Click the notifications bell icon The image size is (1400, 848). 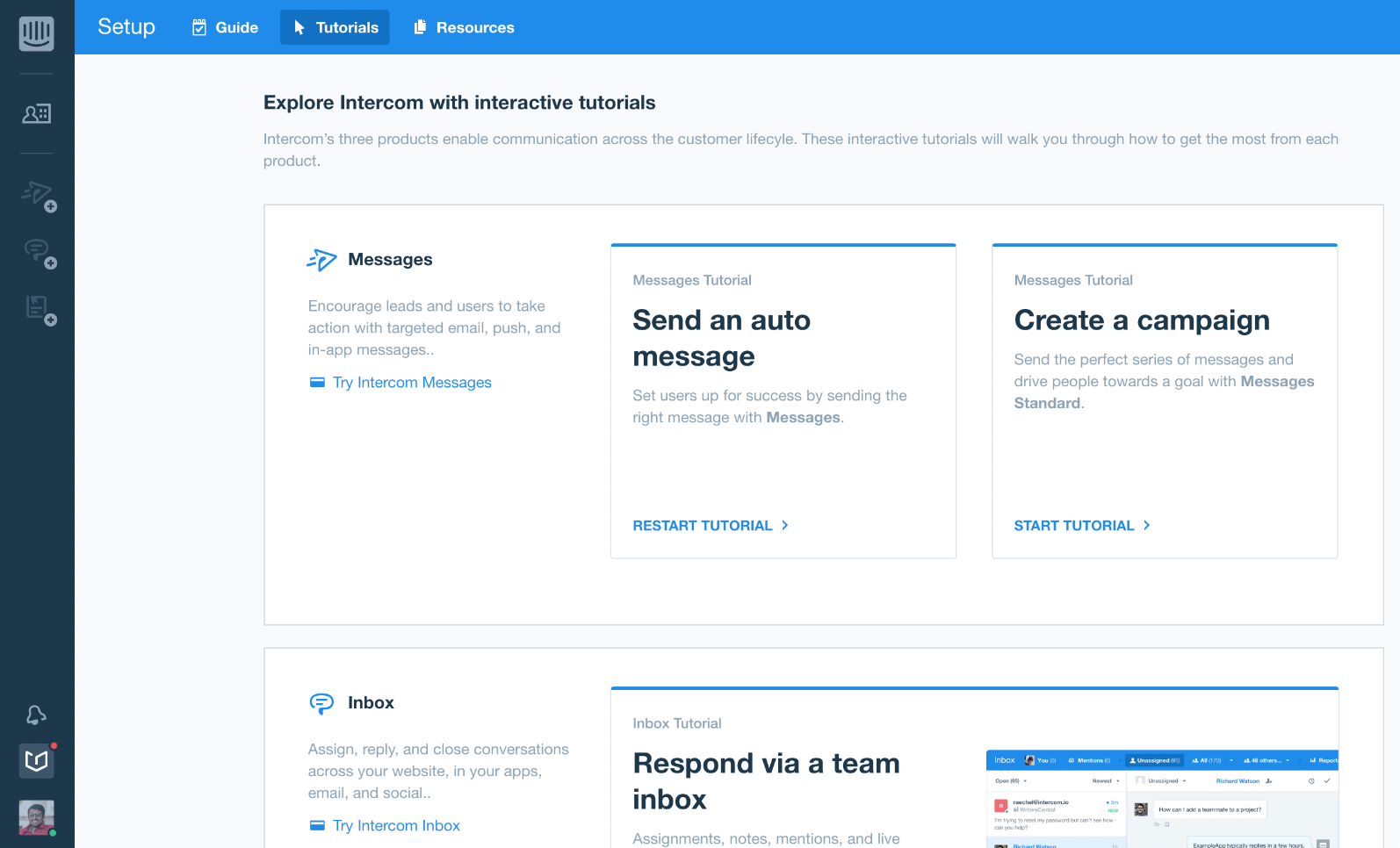pos(36,715)
